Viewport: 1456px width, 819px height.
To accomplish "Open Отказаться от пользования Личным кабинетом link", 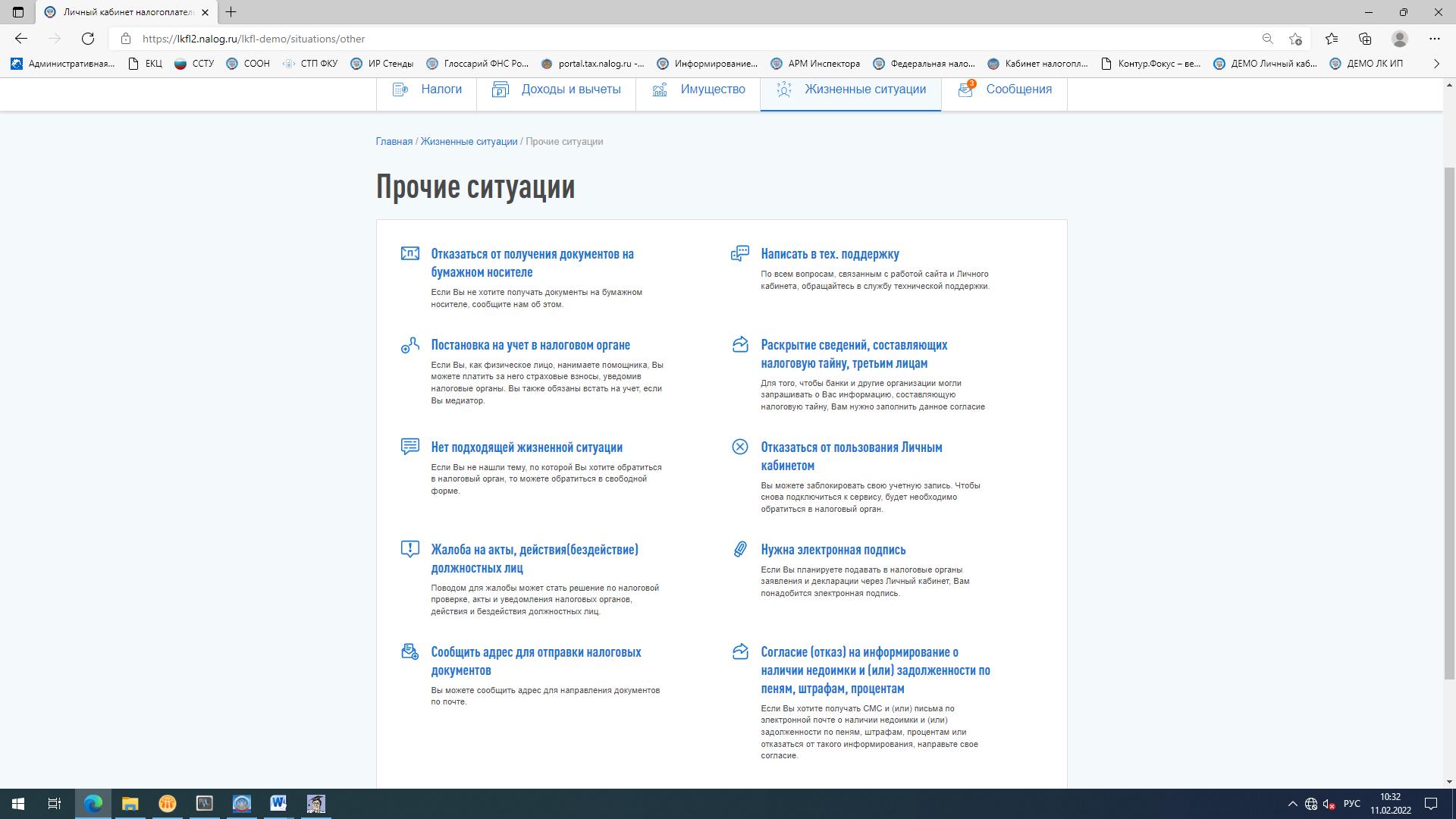I will (x=852, y=457).
